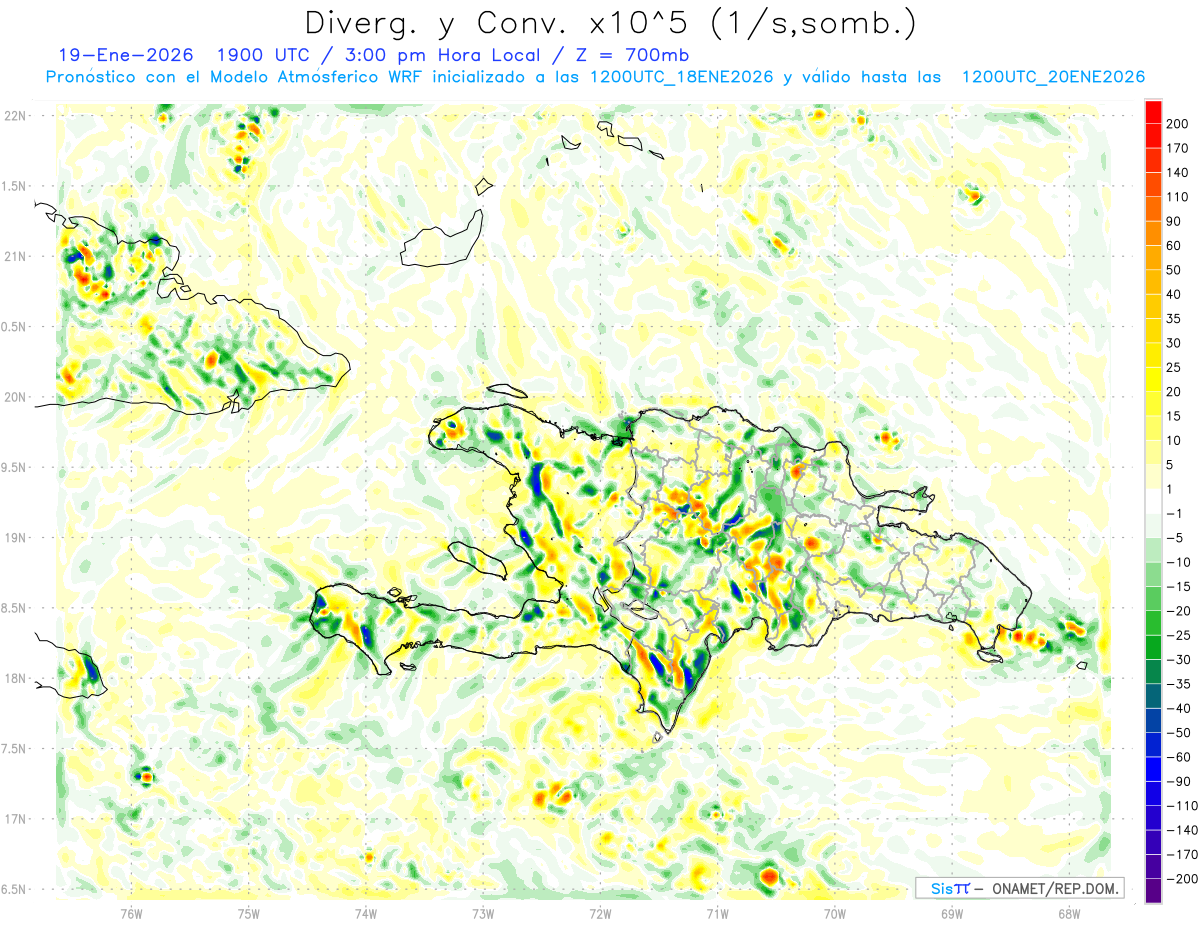Click the 22N latitude label
This screenshot has height=927, width=1200.
tap(15, 116)
